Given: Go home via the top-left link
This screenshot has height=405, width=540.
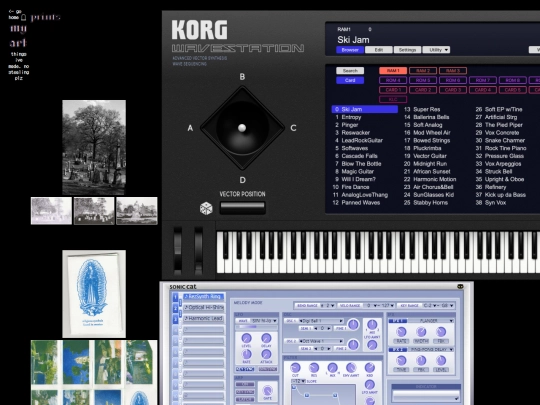Looking at the screenshot, I should [x=14, y=14].
